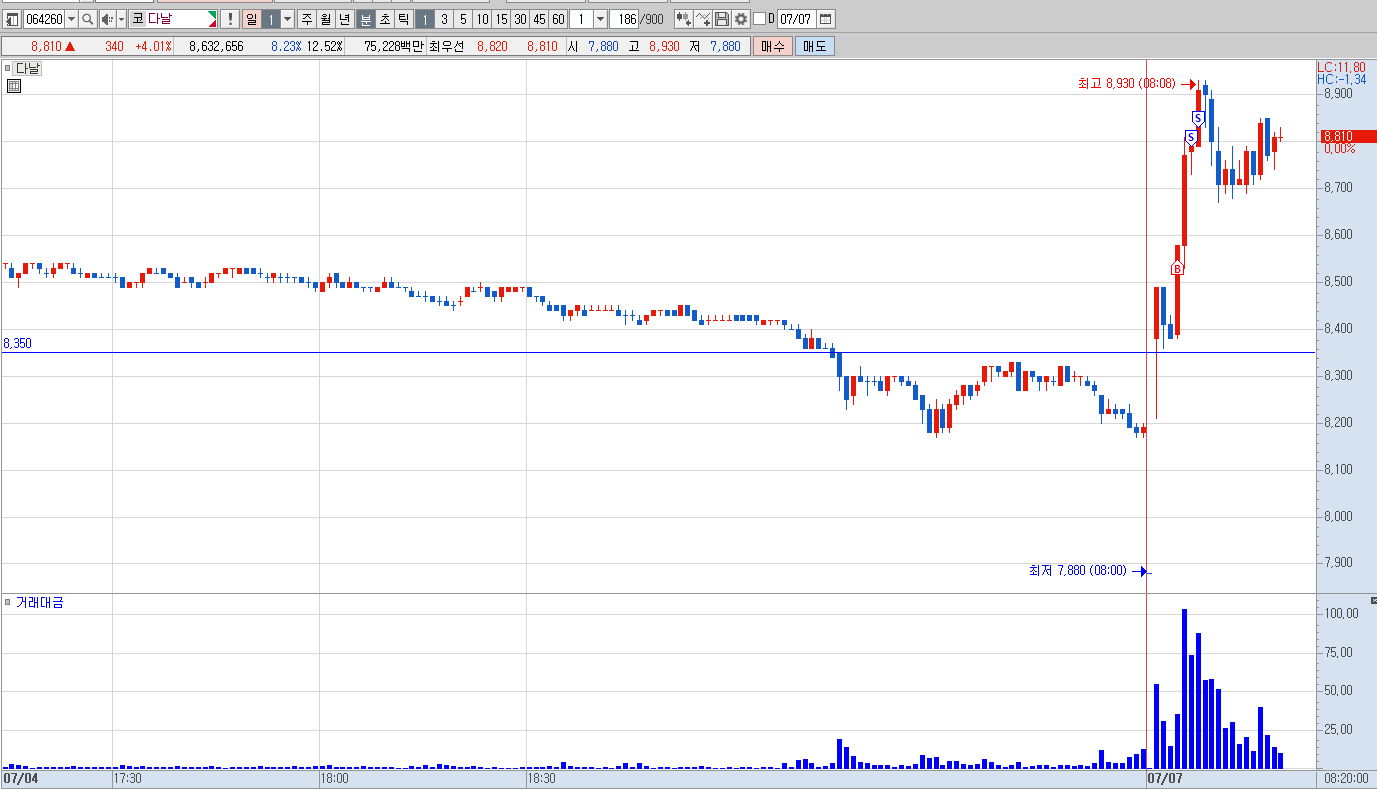
Task: Click the line chart drawing tool icon
Action: tap(703, 19)
